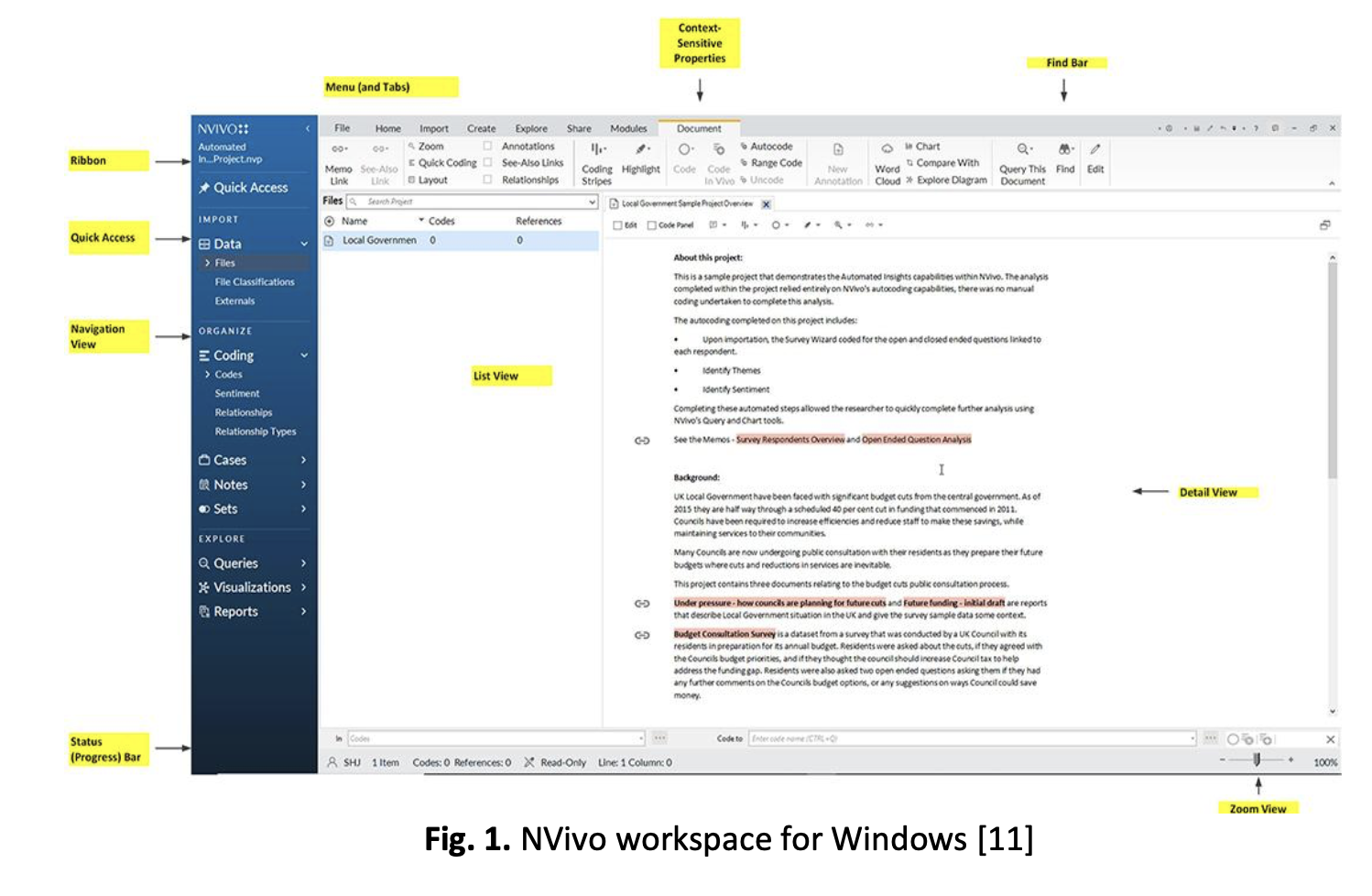This screenshot has height=896, width=1372.
Task: Click Query This Document icon
Action: pos(1024,148)
